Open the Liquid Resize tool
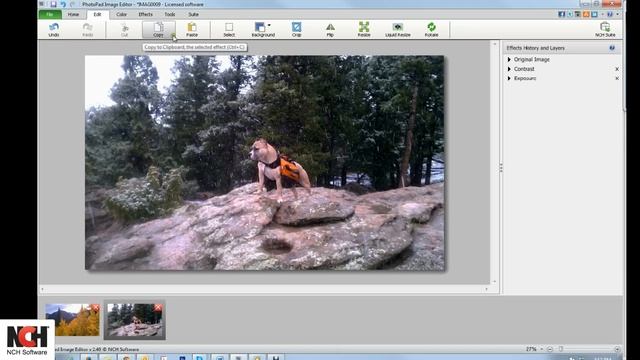Viewport: 640px width, 360px height. click(x=398, y=29)
